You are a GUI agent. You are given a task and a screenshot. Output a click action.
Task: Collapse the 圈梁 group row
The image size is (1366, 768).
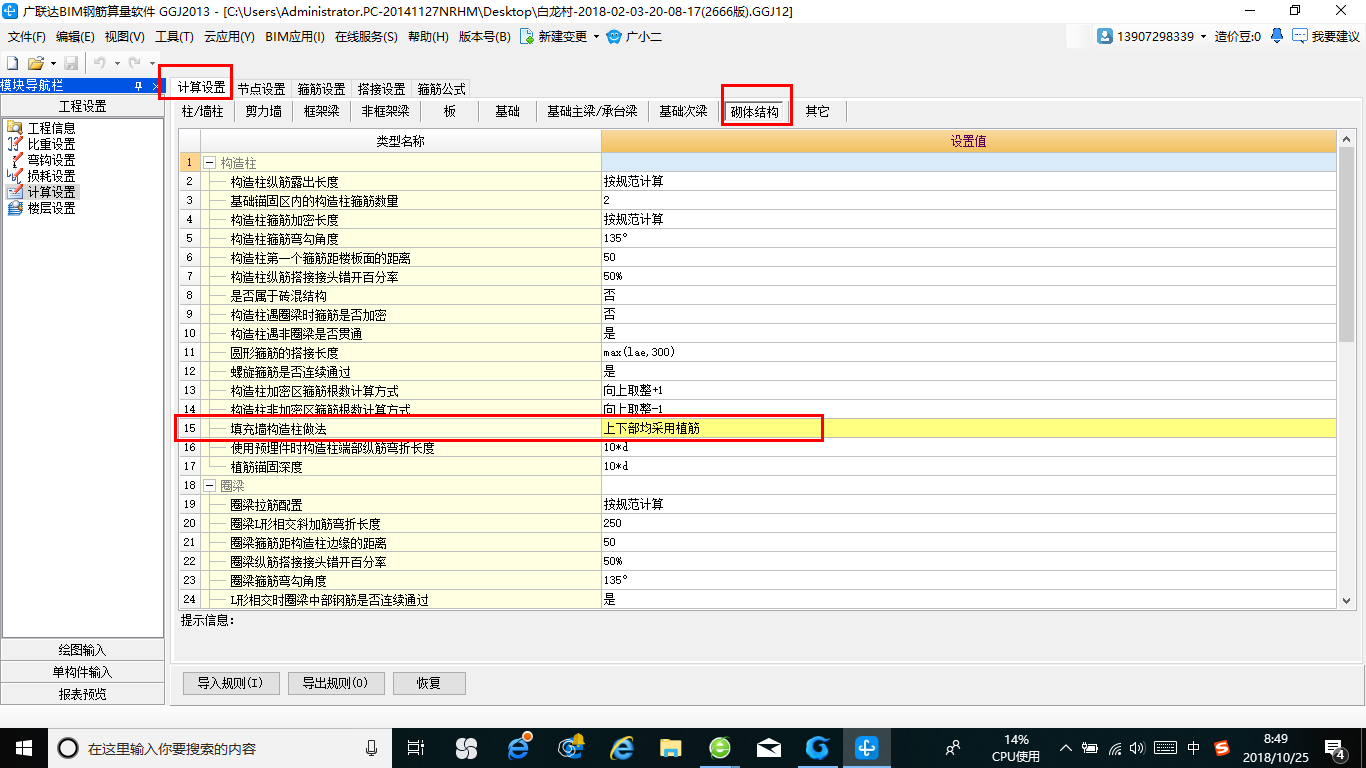coord(209,485)
